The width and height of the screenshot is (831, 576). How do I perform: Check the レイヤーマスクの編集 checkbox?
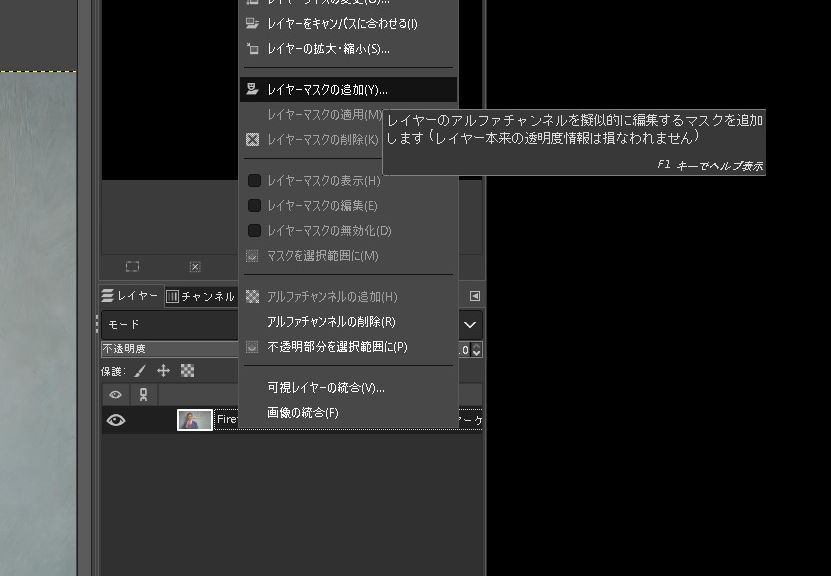tap(254, 206)
